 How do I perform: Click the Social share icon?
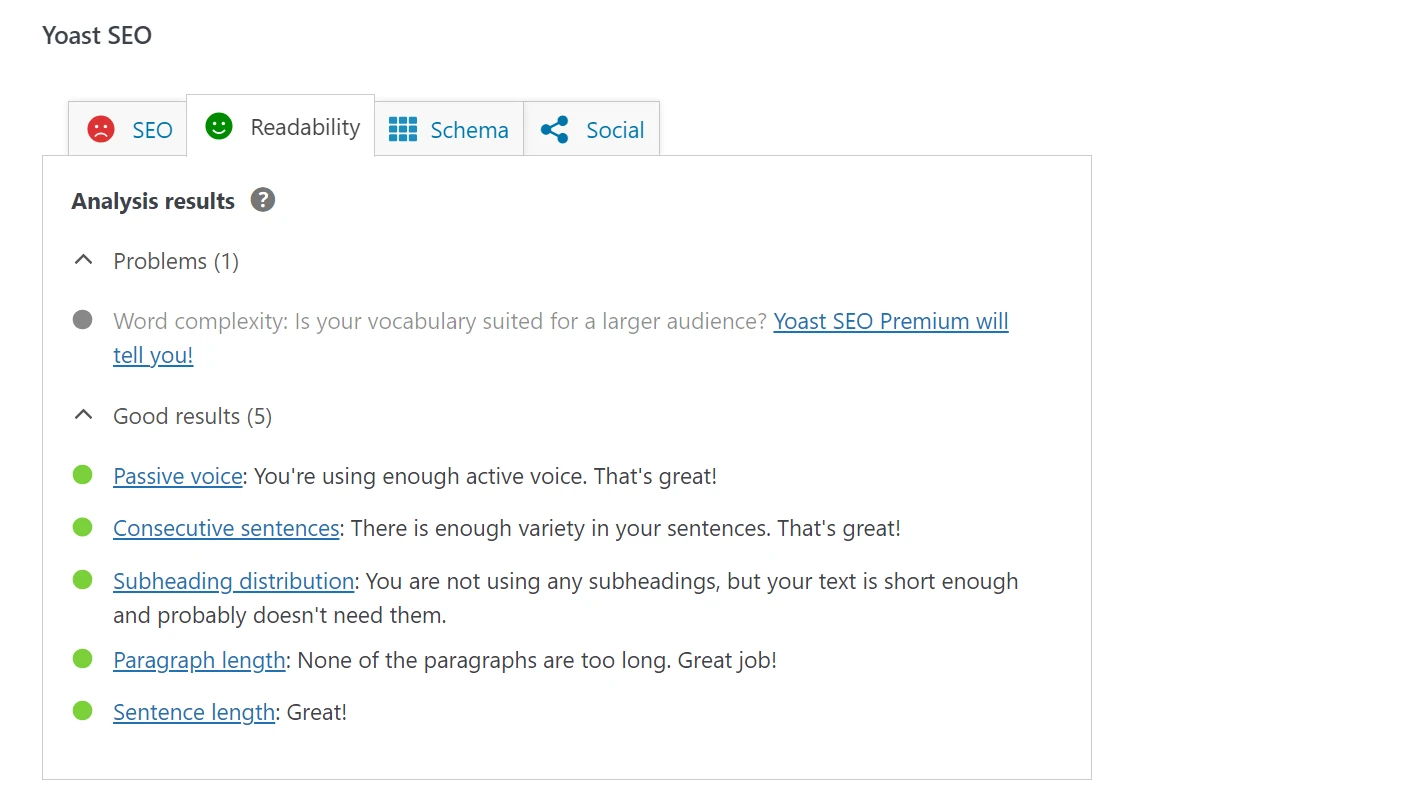tap(554, 129)
